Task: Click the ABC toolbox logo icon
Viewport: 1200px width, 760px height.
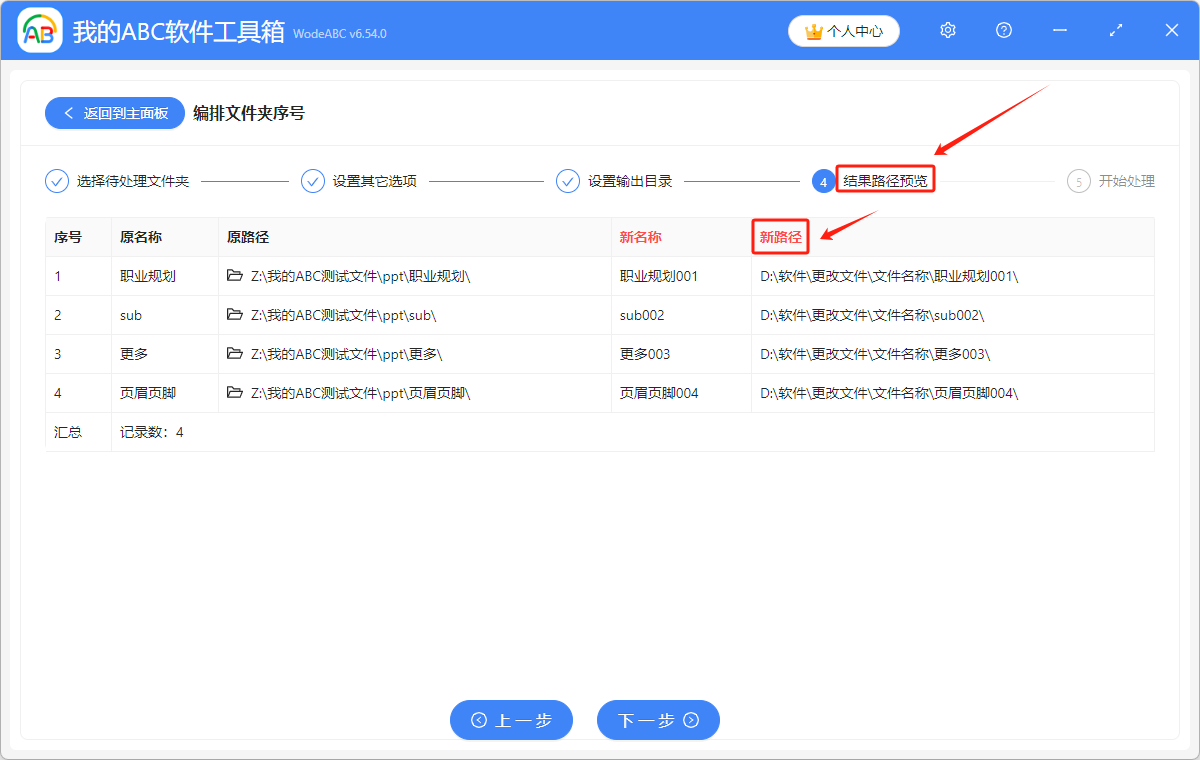Action: [x=40, y=30]
